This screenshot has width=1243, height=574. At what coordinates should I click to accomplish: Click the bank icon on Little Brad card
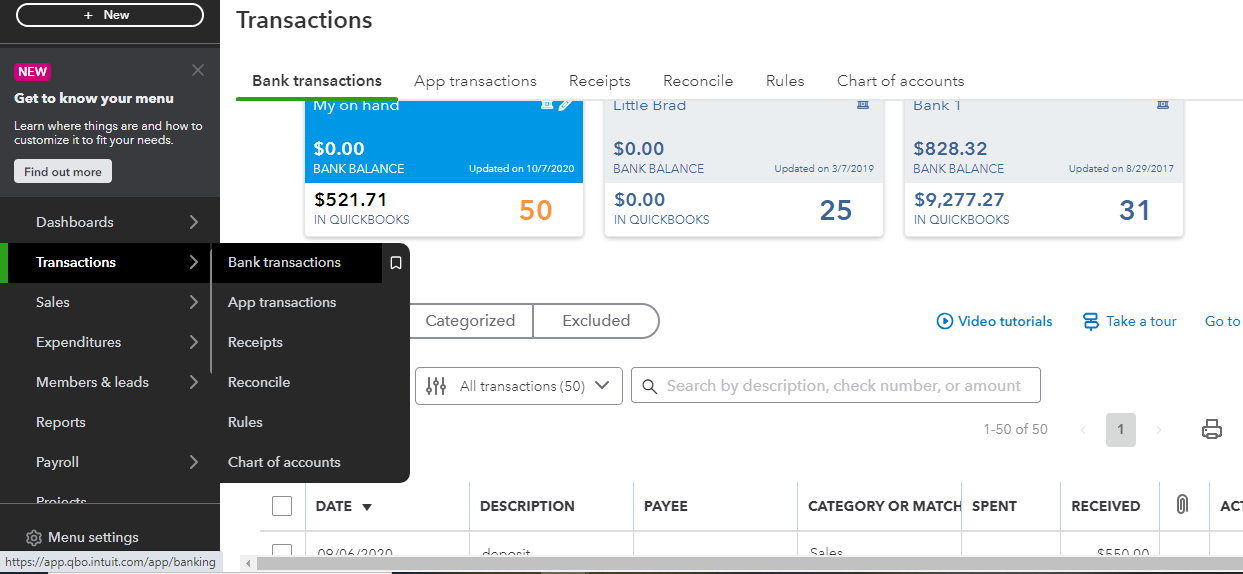862,105
